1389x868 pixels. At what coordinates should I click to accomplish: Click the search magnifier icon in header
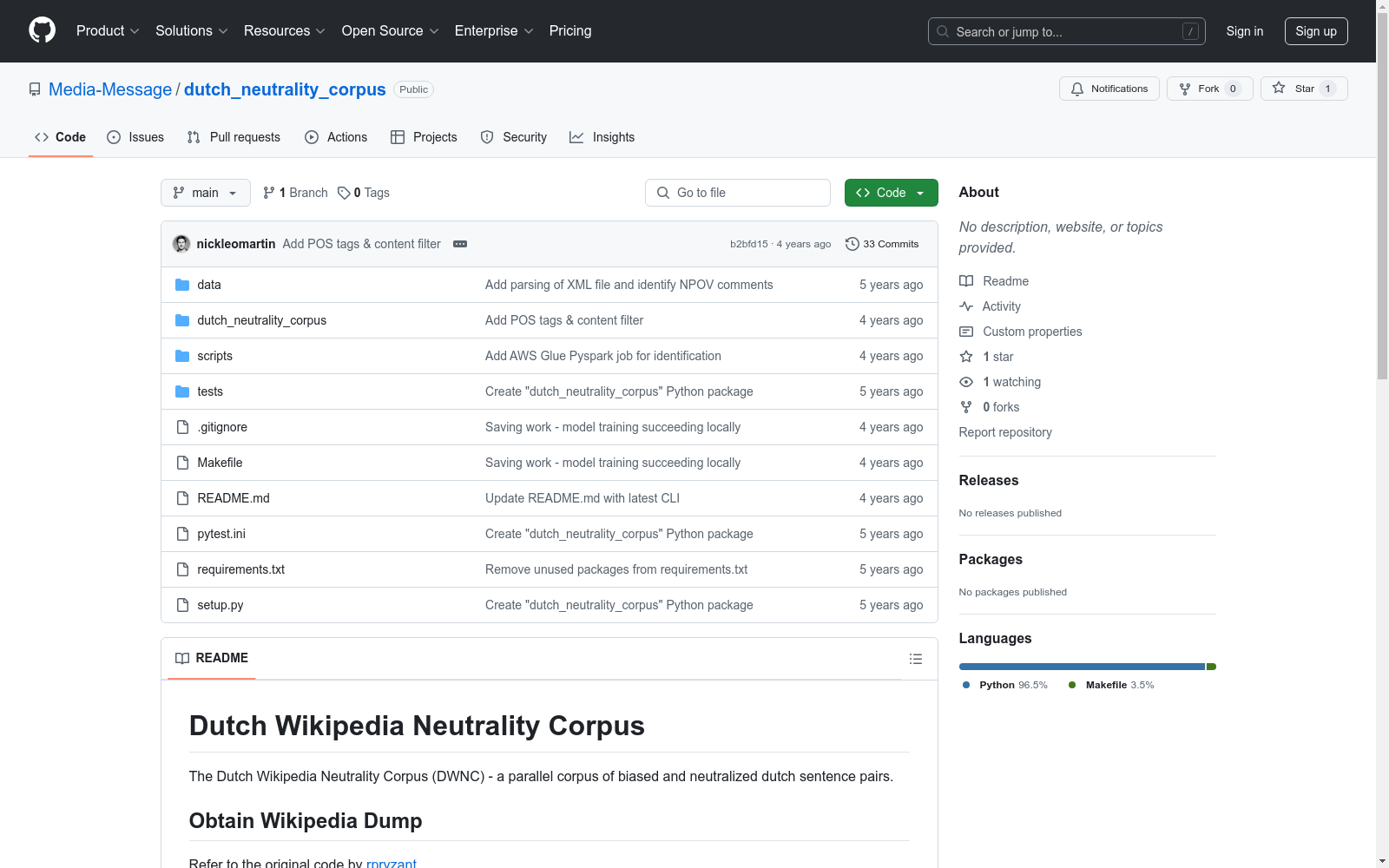tap(943, 31)
